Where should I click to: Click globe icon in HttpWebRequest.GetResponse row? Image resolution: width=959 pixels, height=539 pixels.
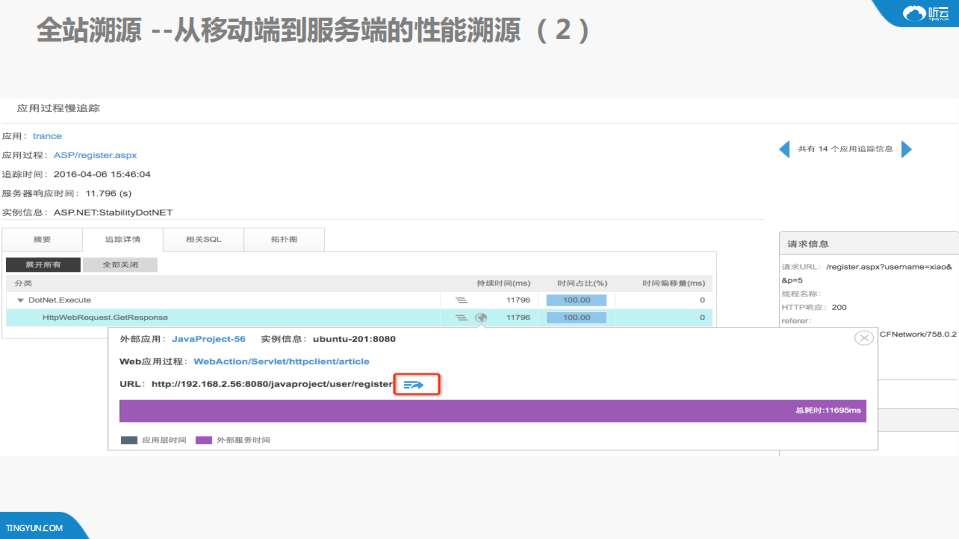(481, 318)
